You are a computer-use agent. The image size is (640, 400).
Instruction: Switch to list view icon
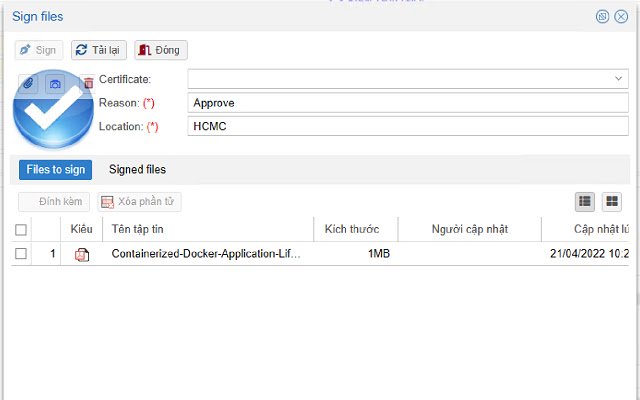pos(584,202)
